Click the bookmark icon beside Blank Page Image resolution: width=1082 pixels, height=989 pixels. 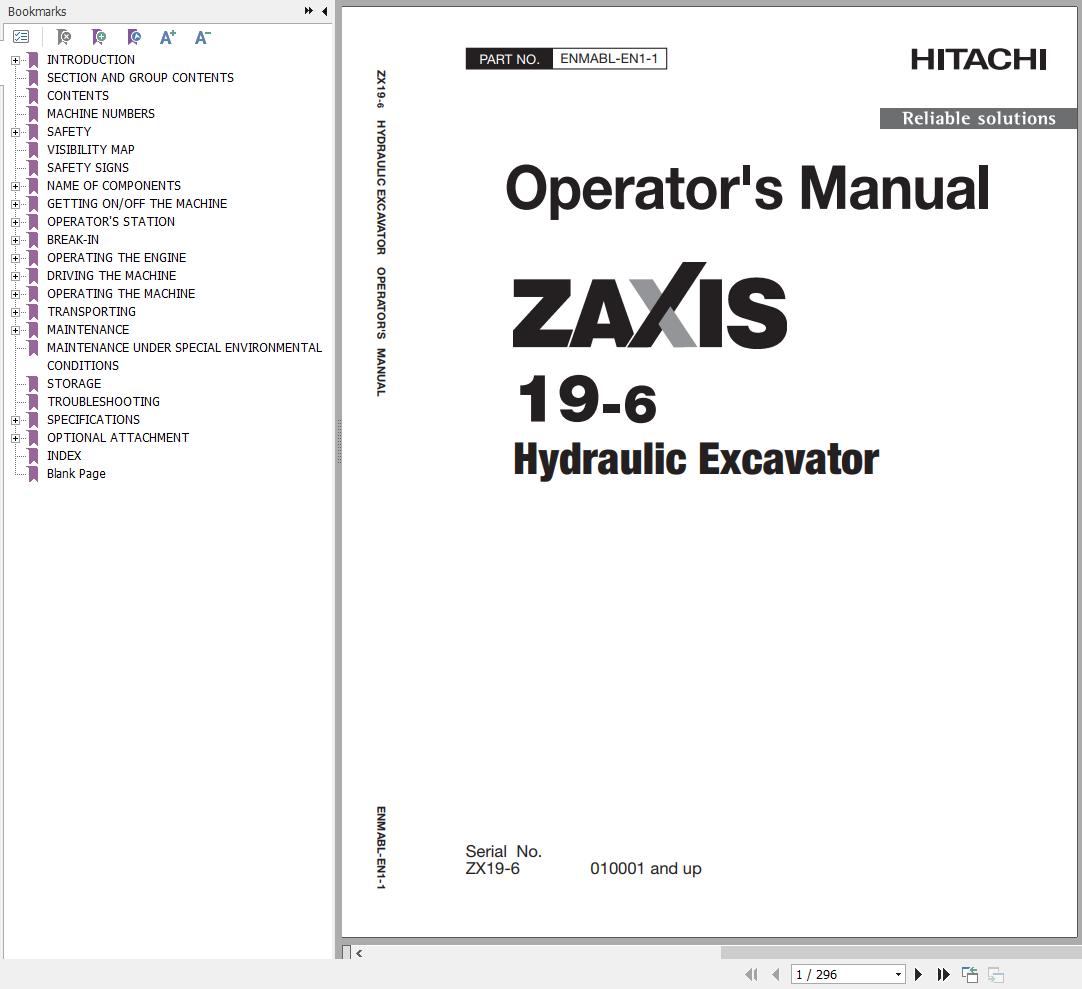click(x=32, y=473)
